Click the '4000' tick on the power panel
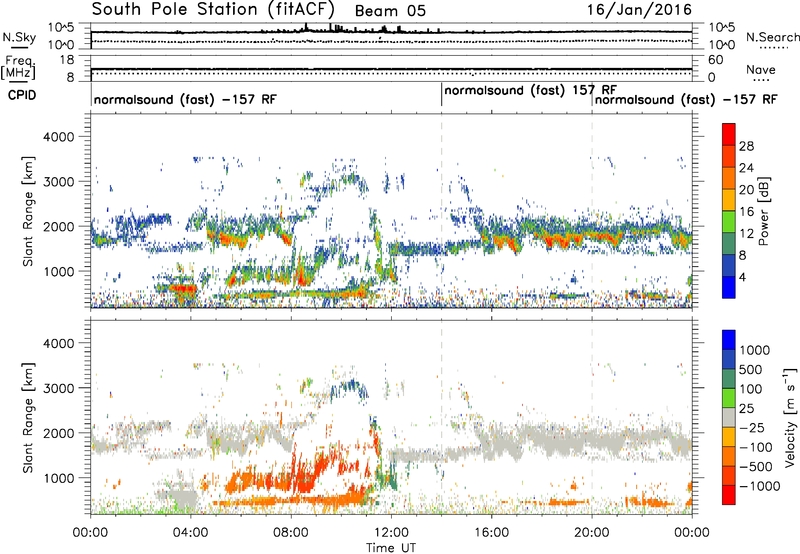 coord(58,137)
